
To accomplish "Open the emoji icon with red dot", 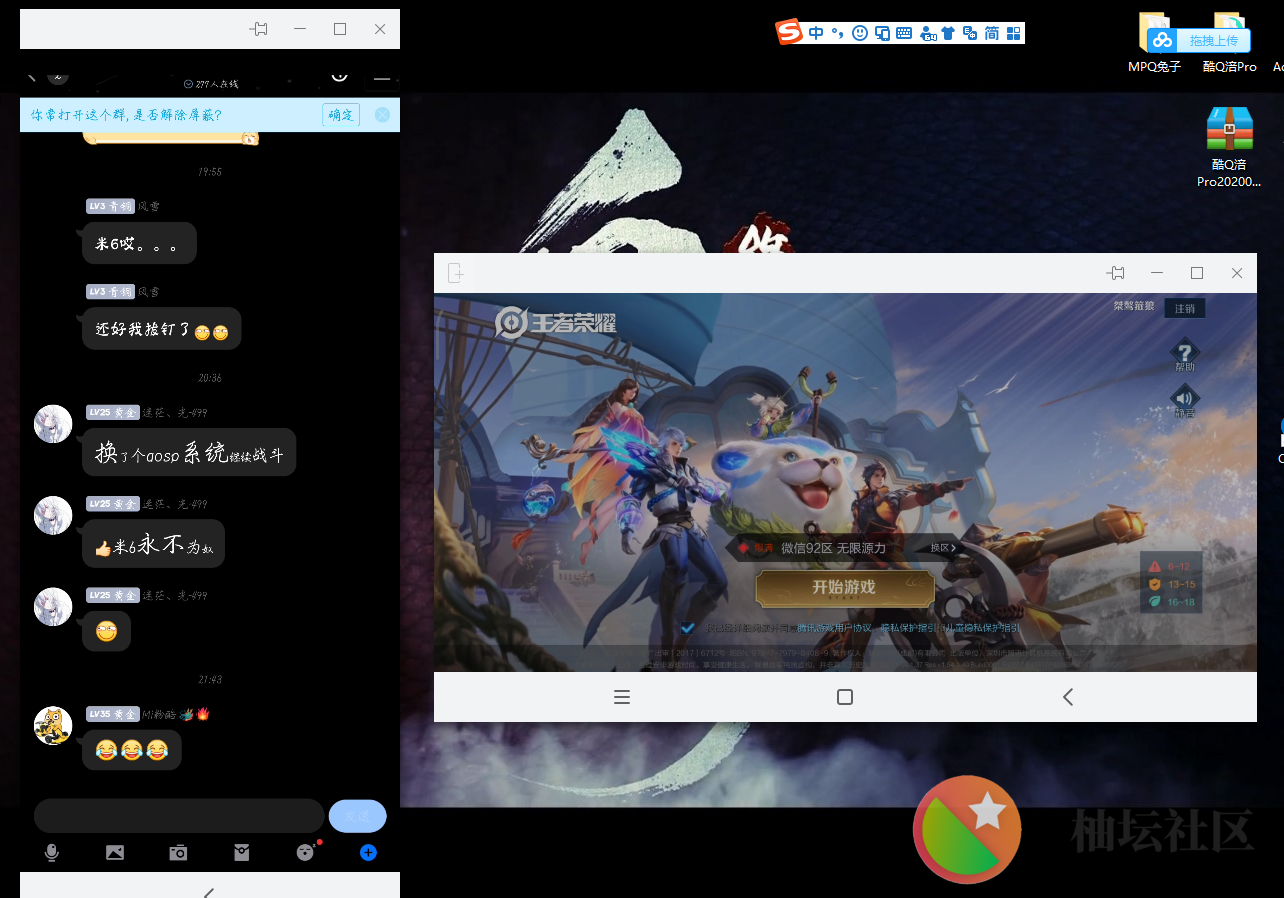I will (x=305, y=853).
